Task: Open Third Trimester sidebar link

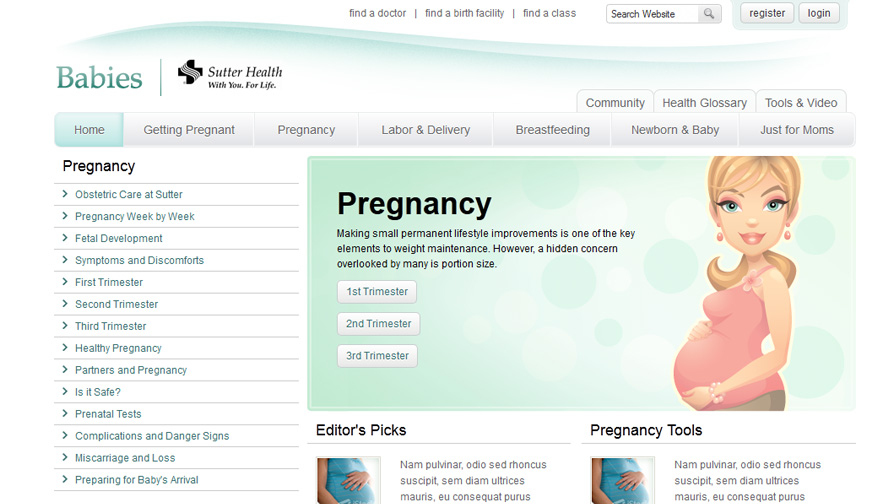Action: tap(111, 326)
